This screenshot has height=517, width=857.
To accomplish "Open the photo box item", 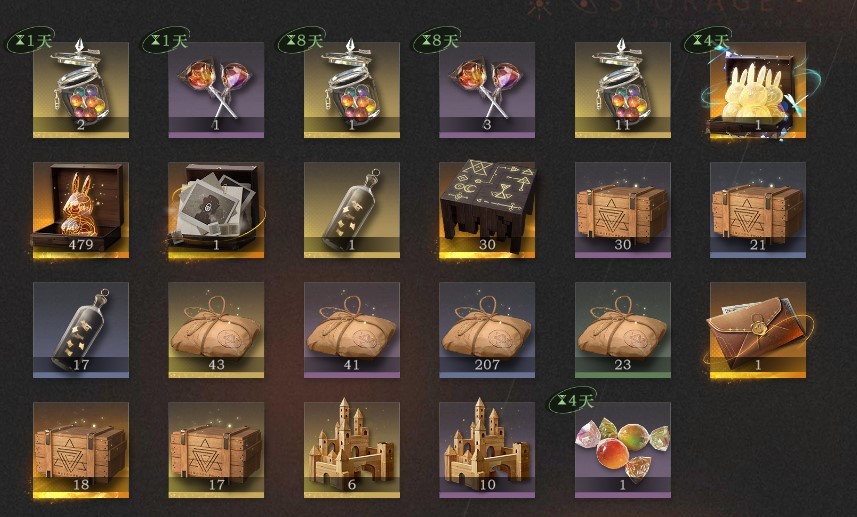I will 216,210.
